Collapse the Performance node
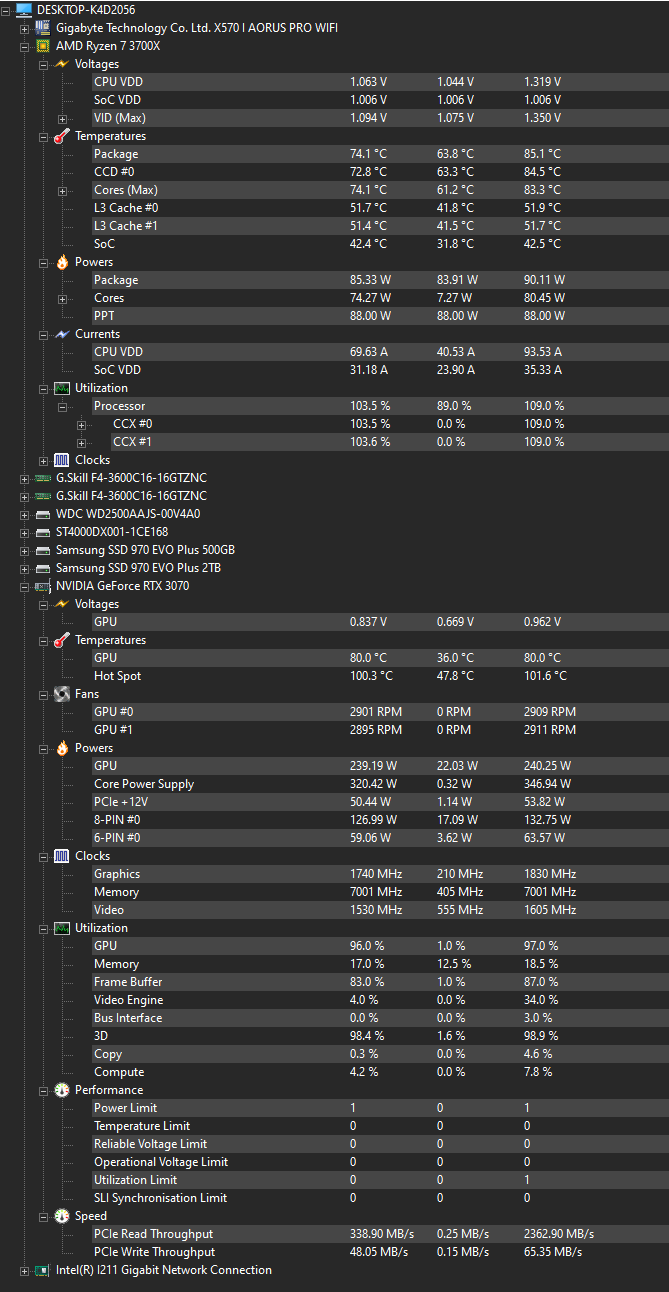 [x=43, y=1090]
